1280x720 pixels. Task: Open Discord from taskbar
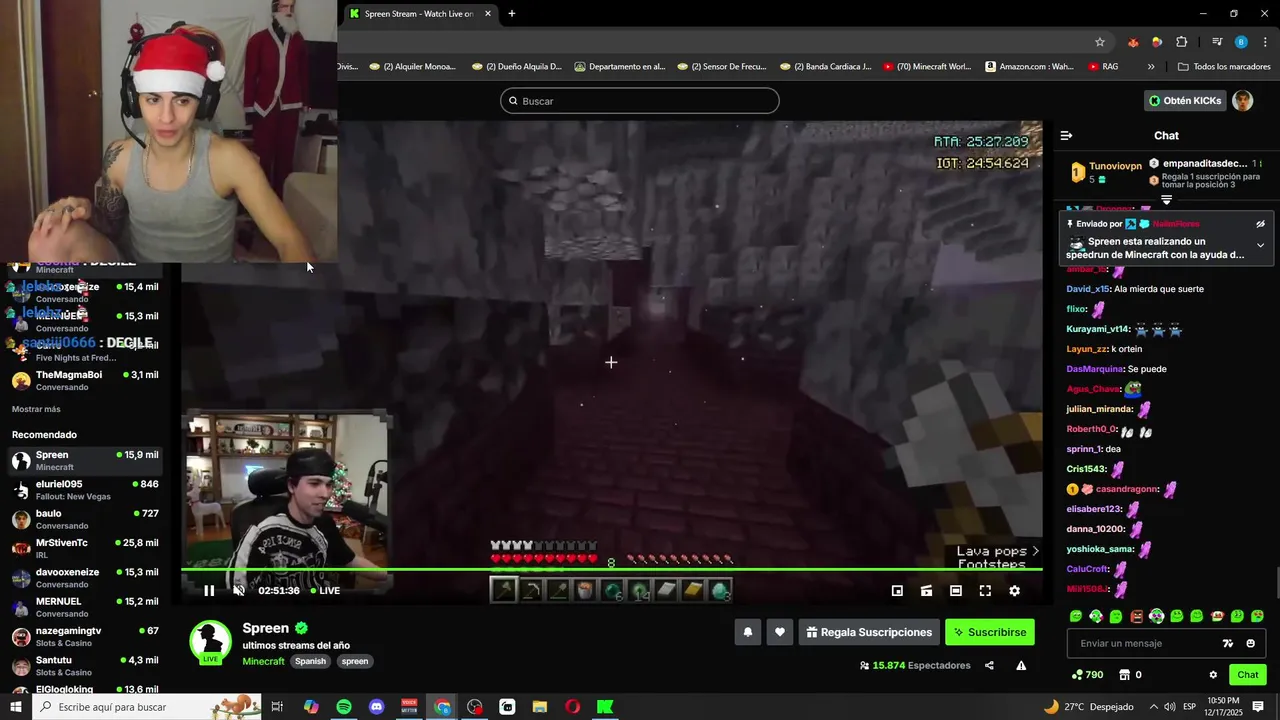point(376,707)
